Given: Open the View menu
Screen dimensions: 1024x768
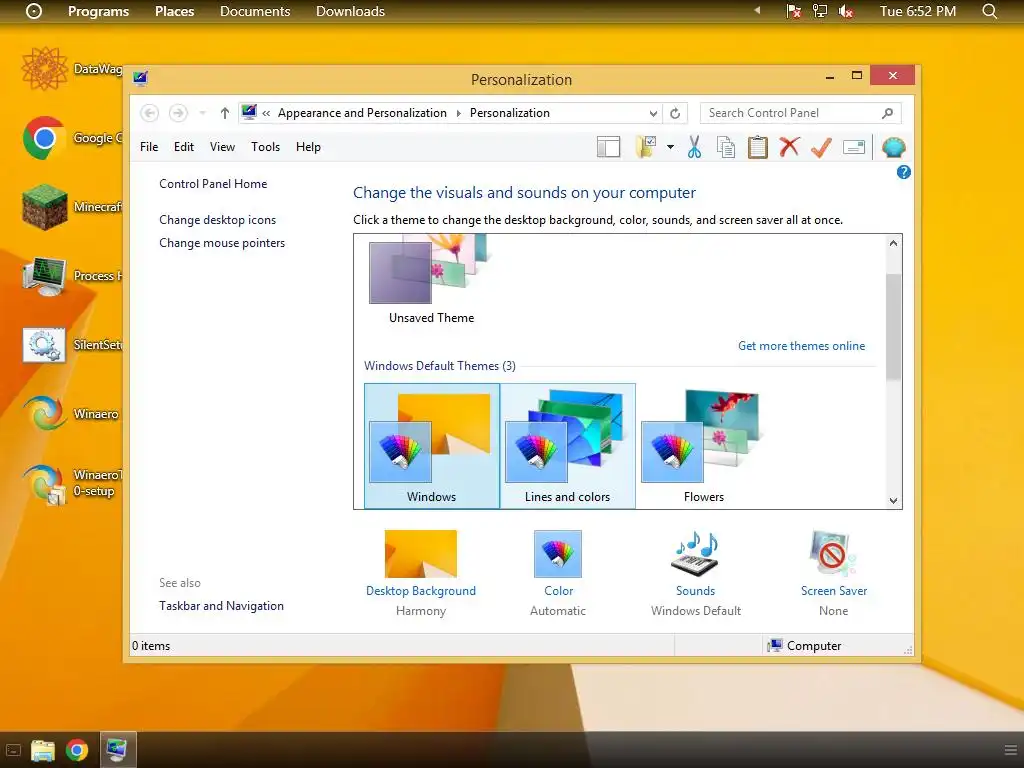Looking at the screenshot, I should [x=222, y=147].
